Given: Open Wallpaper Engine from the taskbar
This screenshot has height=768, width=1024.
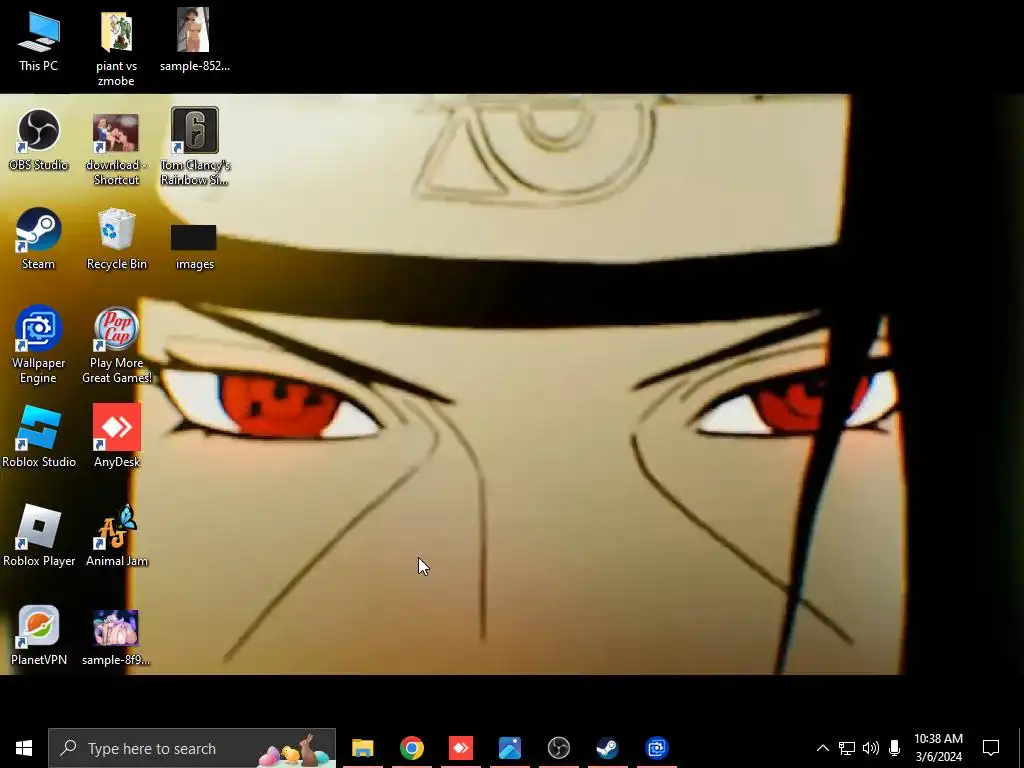Looking at the screenshot, I should (x=656, y=748).
